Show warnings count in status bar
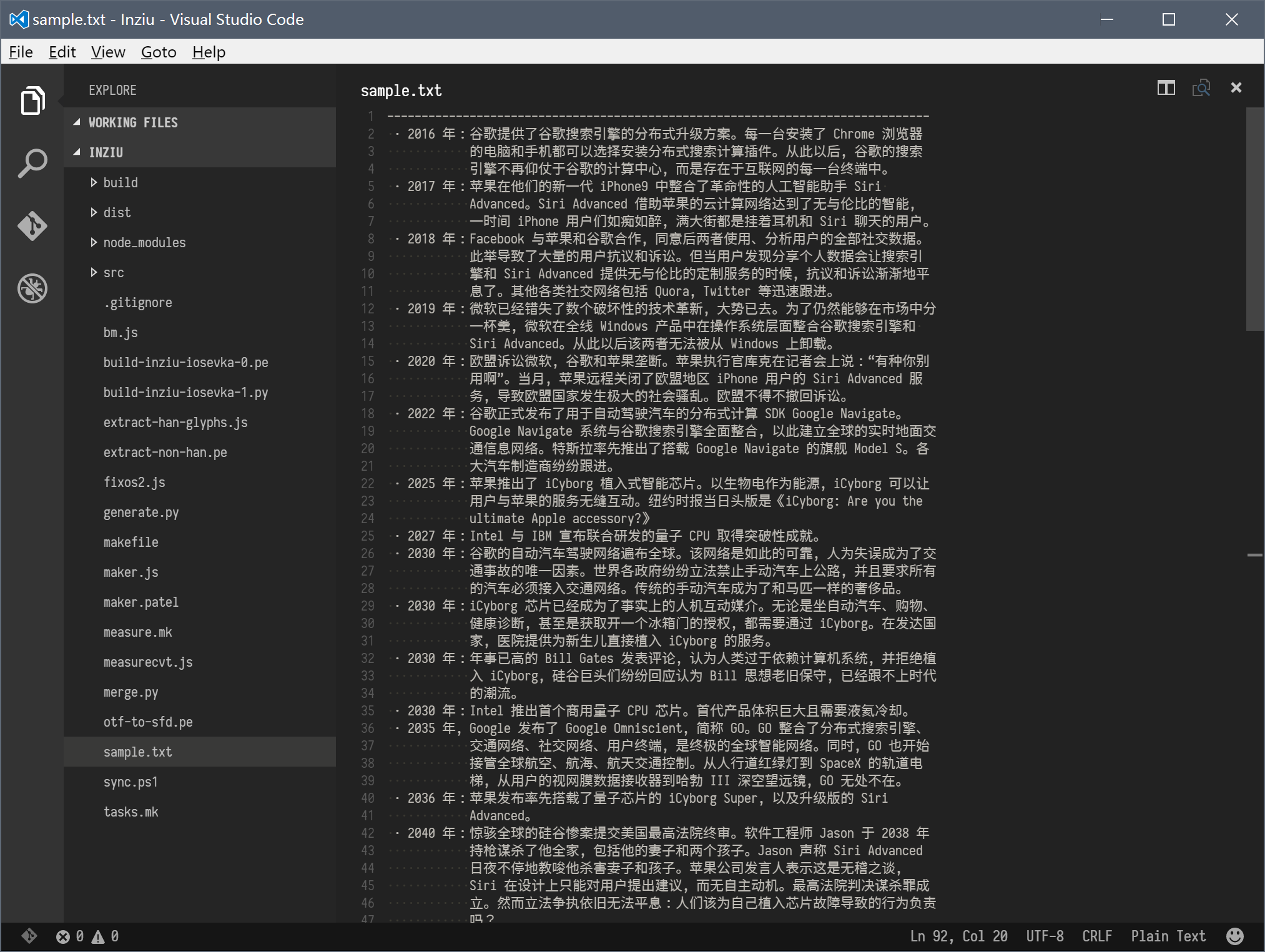Screen dimensions: 1265x952 tap(106, 936)
